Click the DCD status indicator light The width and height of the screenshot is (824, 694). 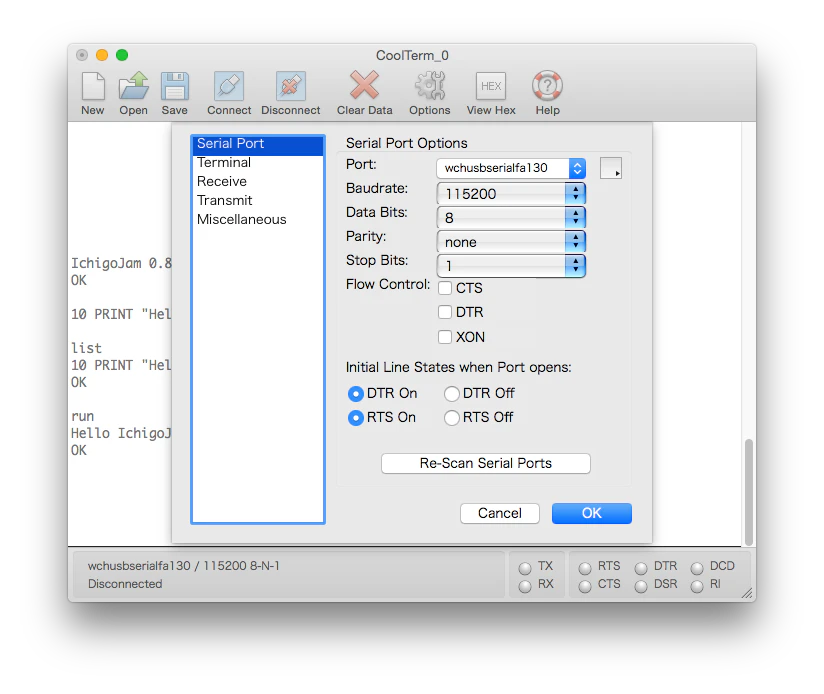[x=697, y=568]
